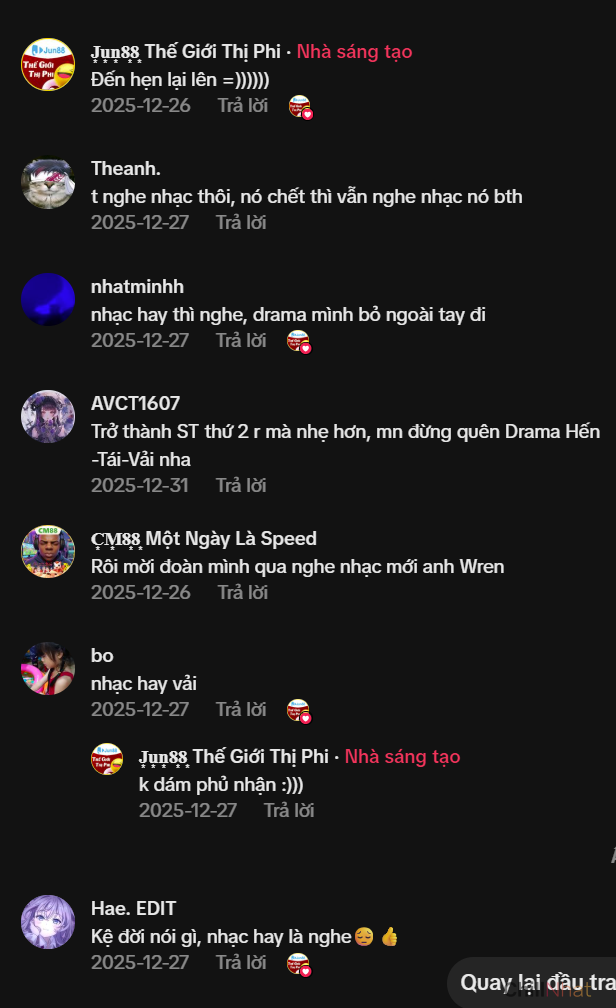The width and height of the screenshot is (616, 1008).
Task: Open CM88 Một Ngày Là Speed avatar
Action: [48, 552]
